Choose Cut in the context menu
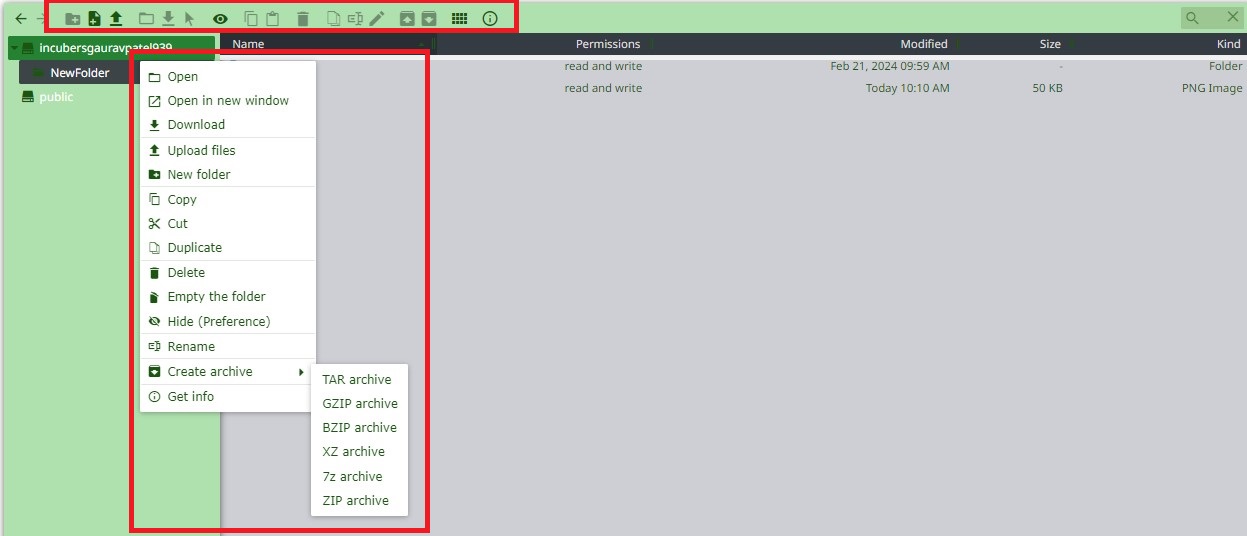The width and height of the screenshot is (1247, 536). click(228, 223)
